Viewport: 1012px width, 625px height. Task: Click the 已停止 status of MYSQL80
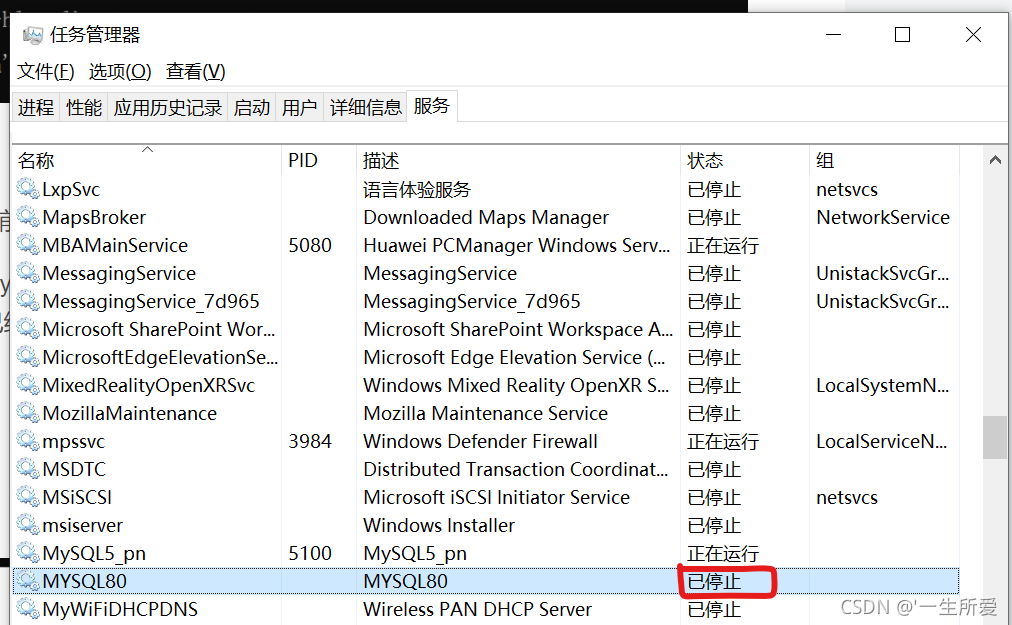click(714, 582)
